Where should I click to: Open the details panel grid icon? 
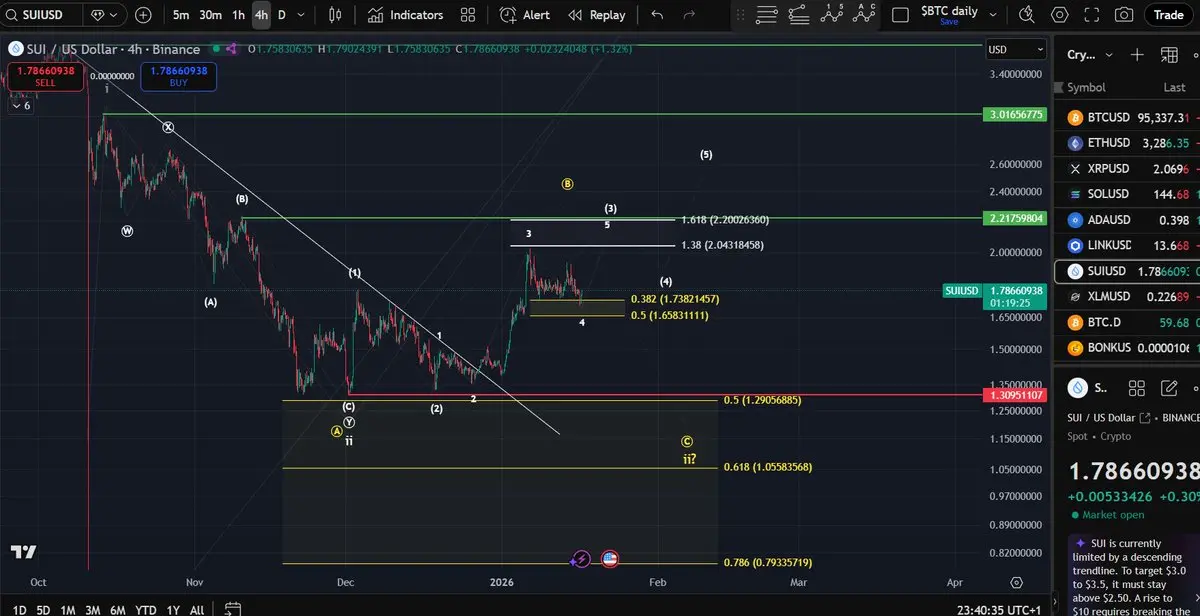[x=1137, y=388]
